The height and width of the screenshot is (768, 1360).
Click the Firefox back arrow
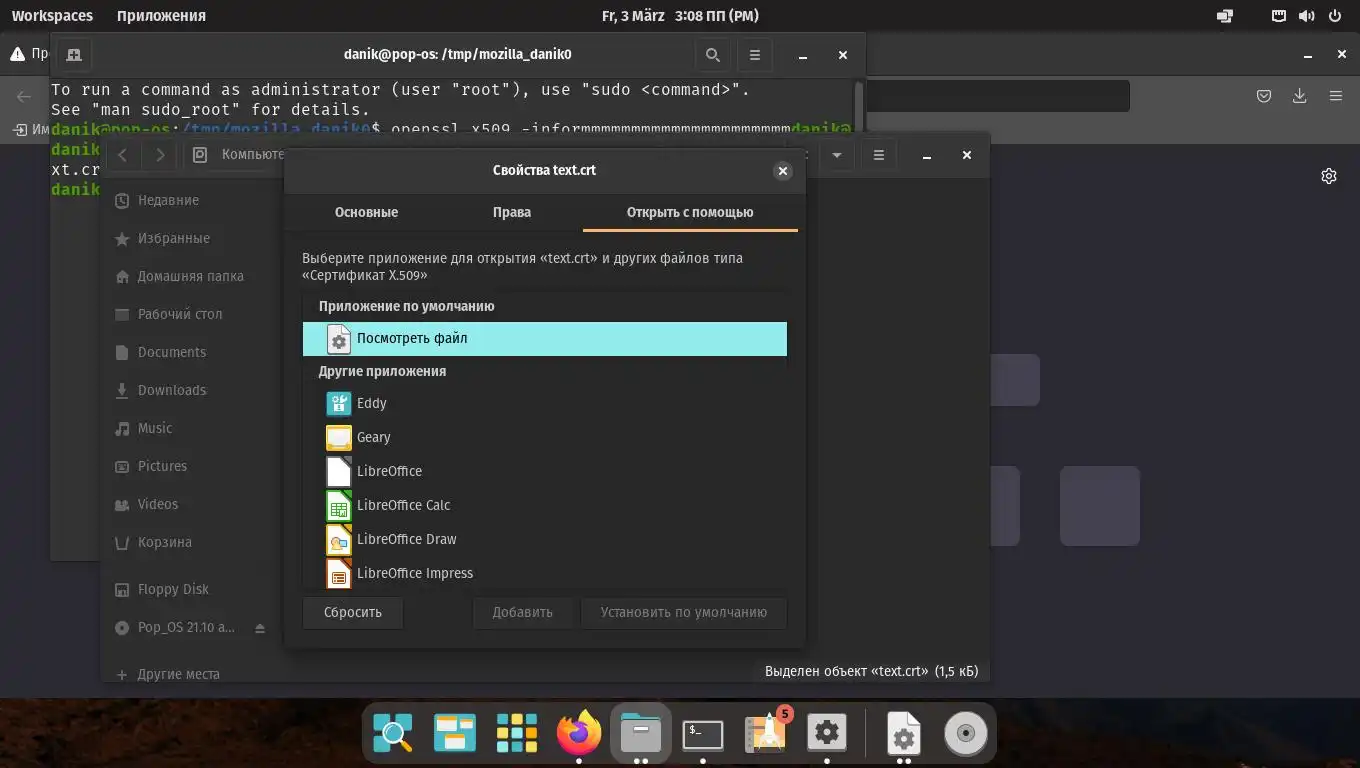[24, 96]
